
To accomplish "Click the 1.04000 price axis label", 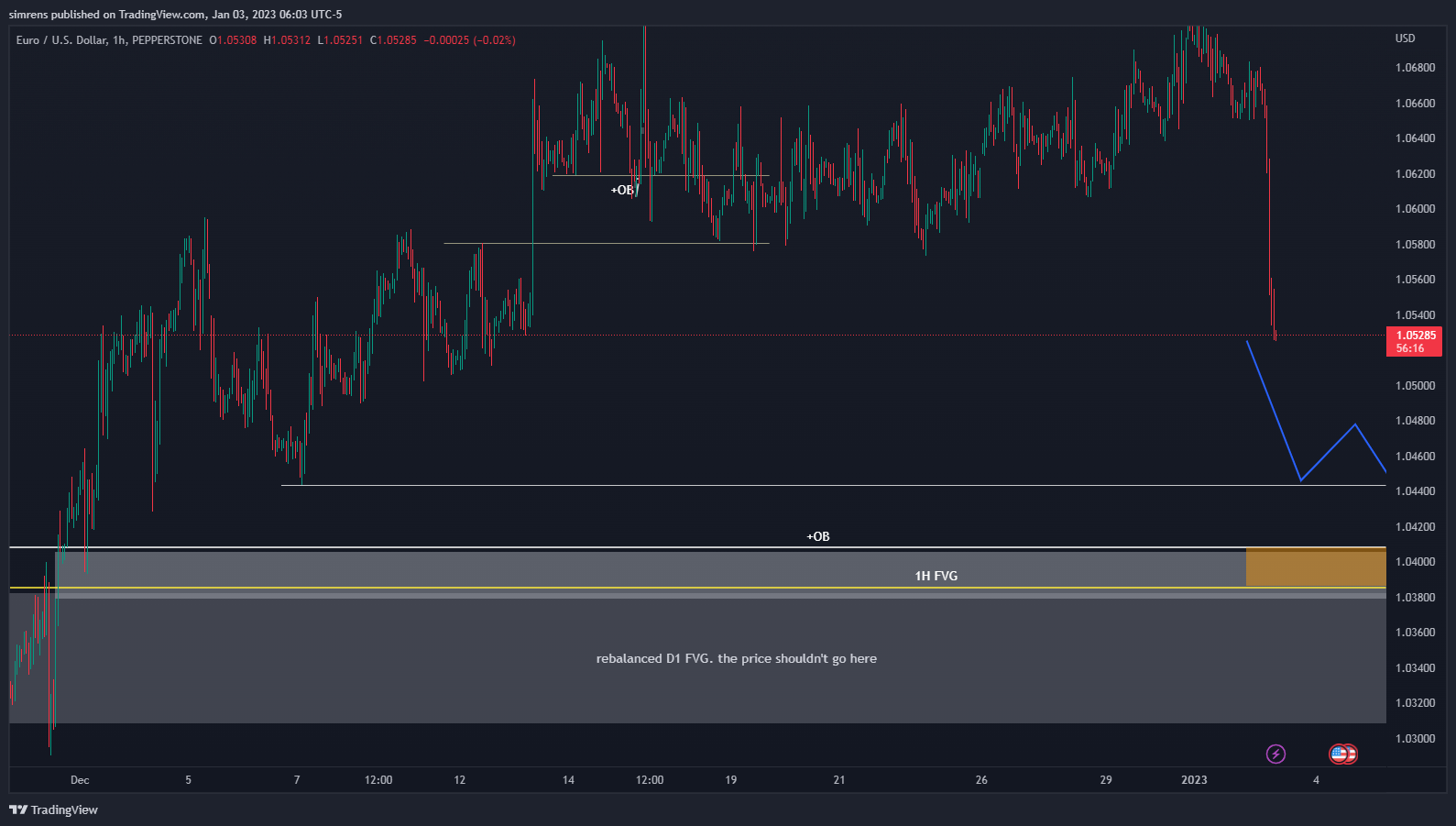I will [1415, 562].
